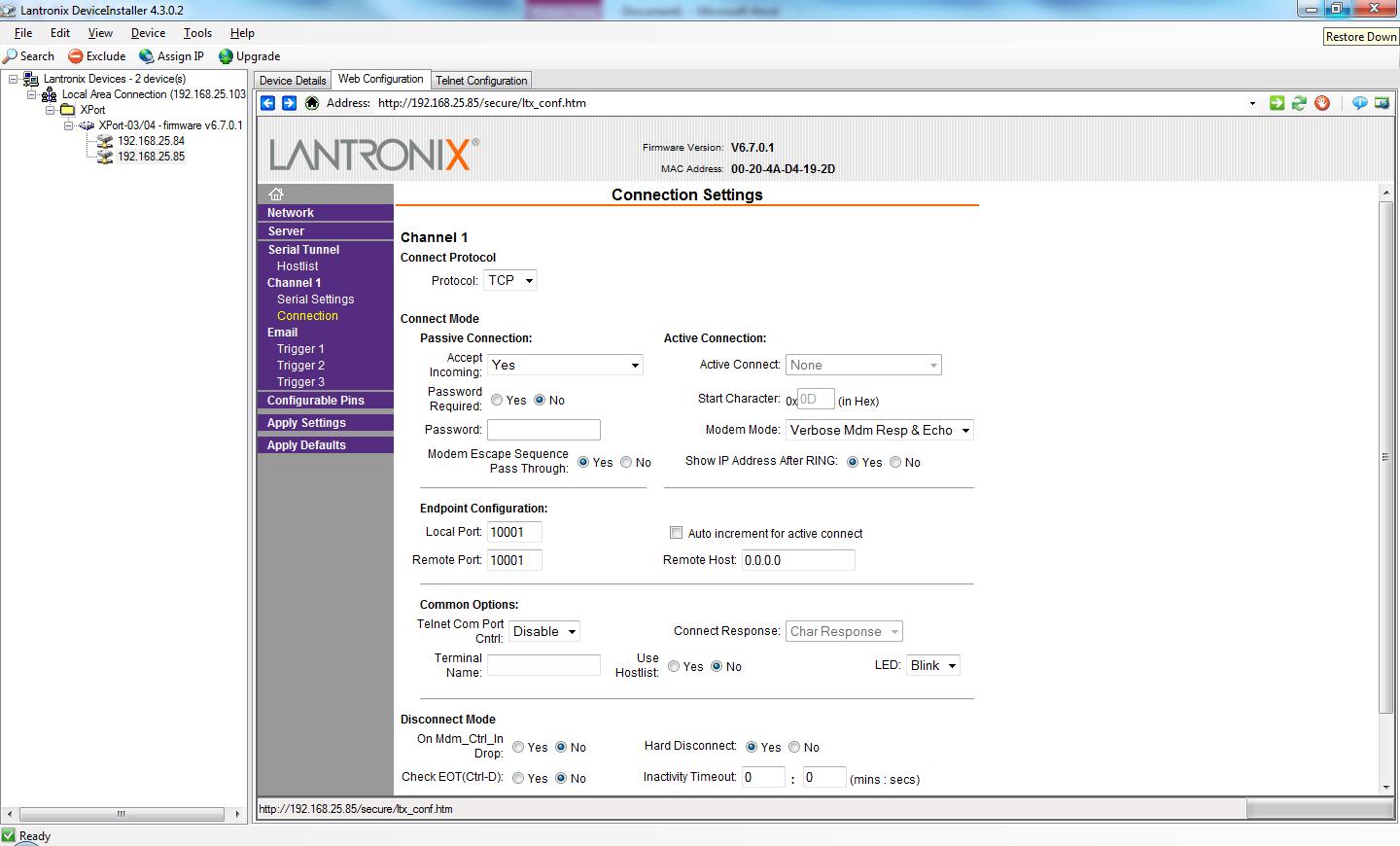Screen dimensions: 1400x846
Task: Open the Device menu
Action: click(148, 33)
